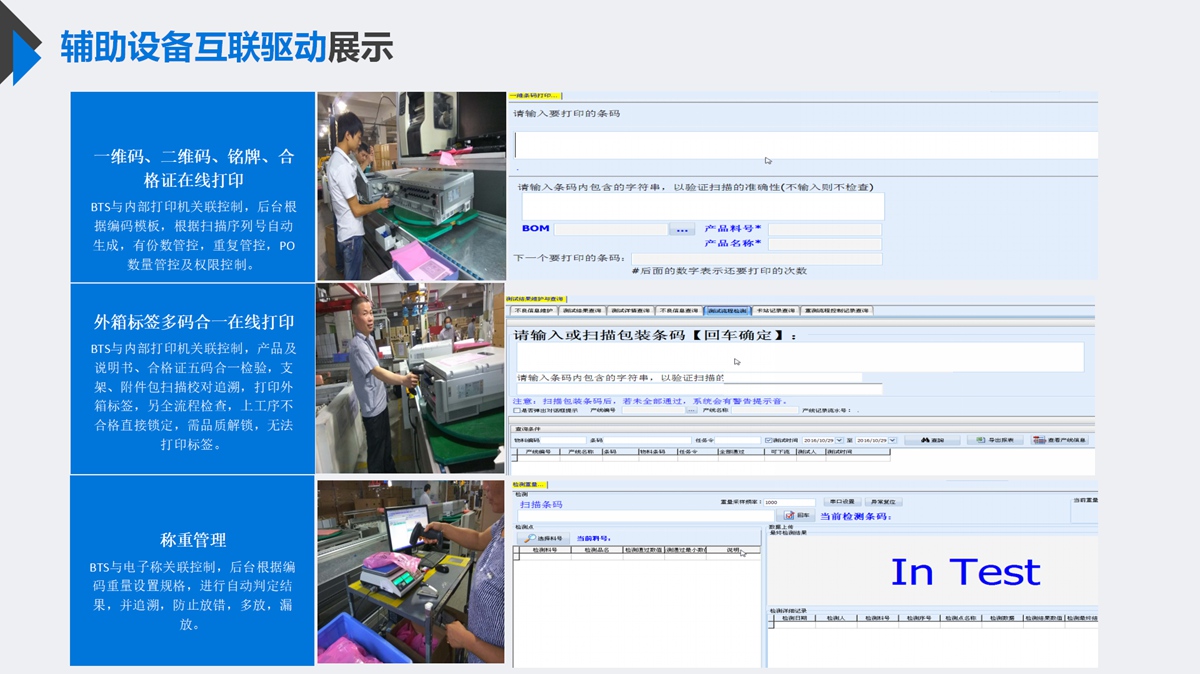Toggle the 是否弹出对话框提示 checkbox
Image resolution: width=1200 pixels, height=674 pixels.
(x=517, y=410)
